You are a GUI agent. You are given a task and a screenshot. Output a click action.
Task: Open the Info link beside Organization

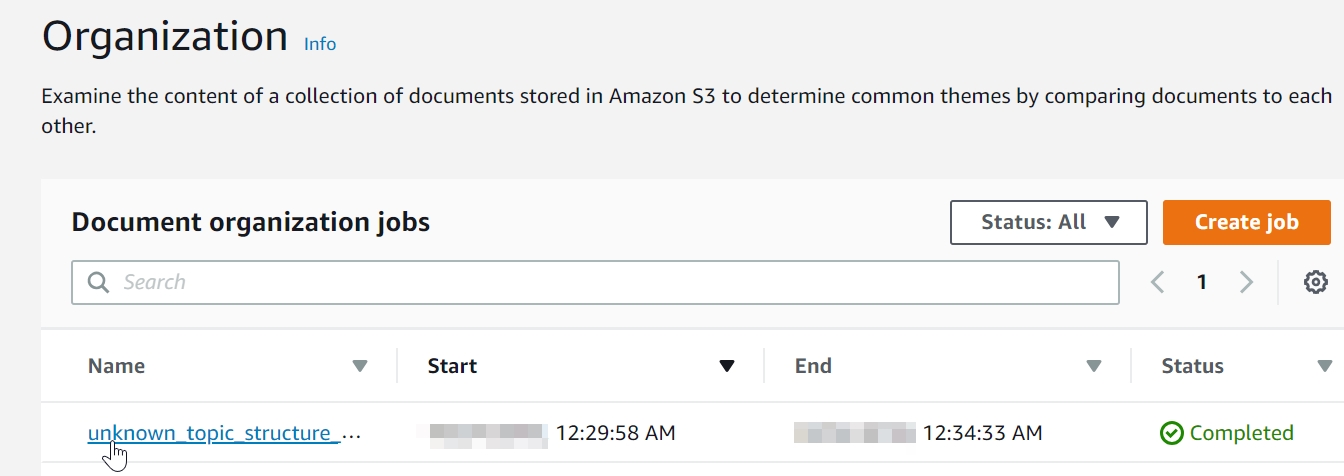pyautogui.click(x=320, y=44)
